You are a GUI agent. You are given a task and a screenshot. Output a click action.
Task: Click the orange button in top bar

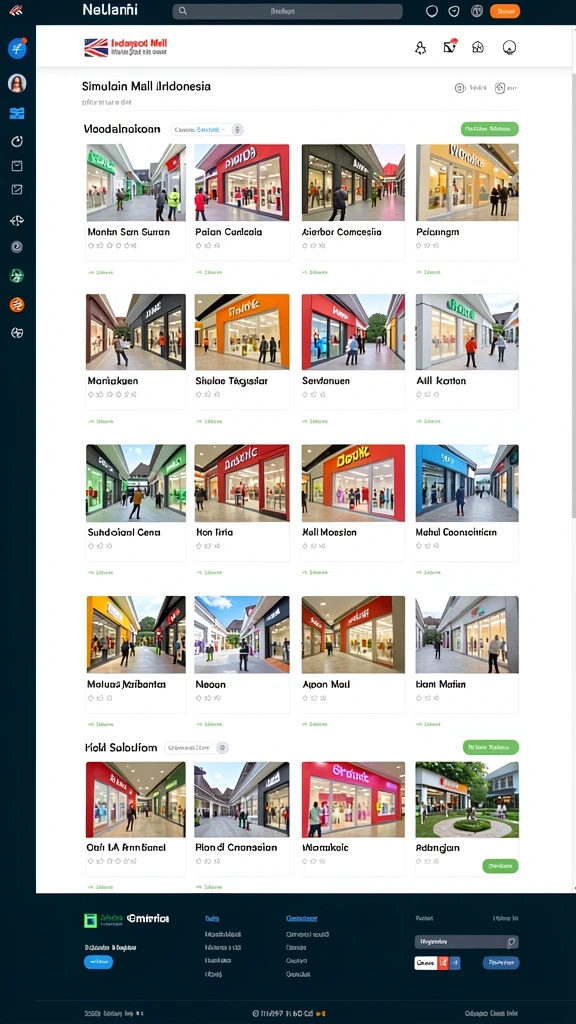(504, 11)
